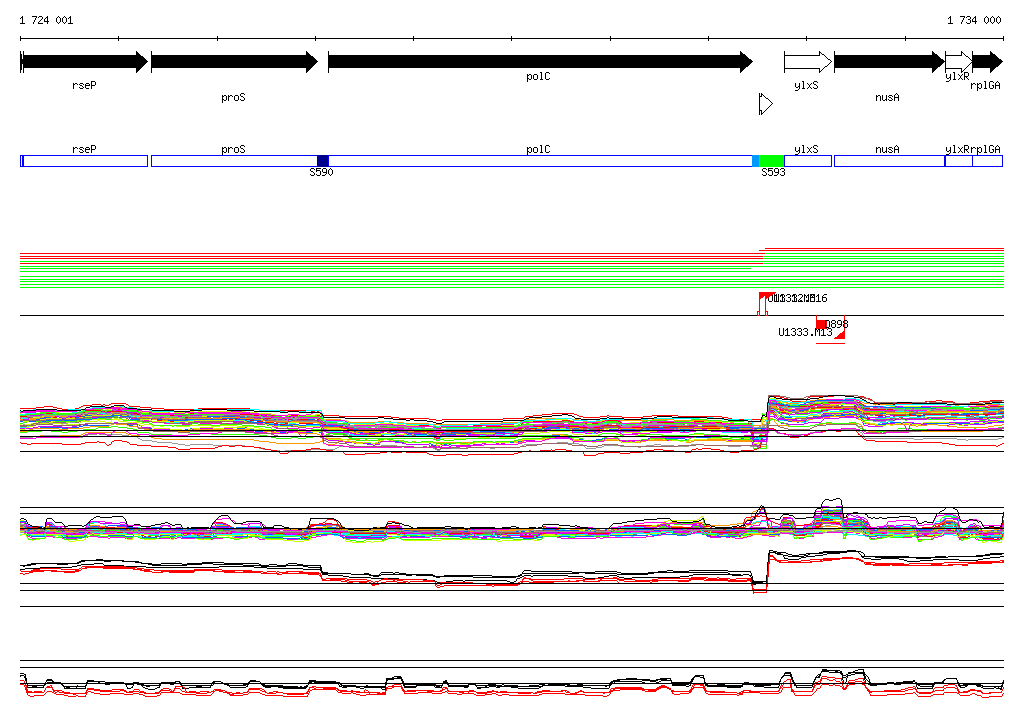Click the black nusA gene arrow
The height and width of the screenshot is (714, 1024).
click(x=887, y=62)
